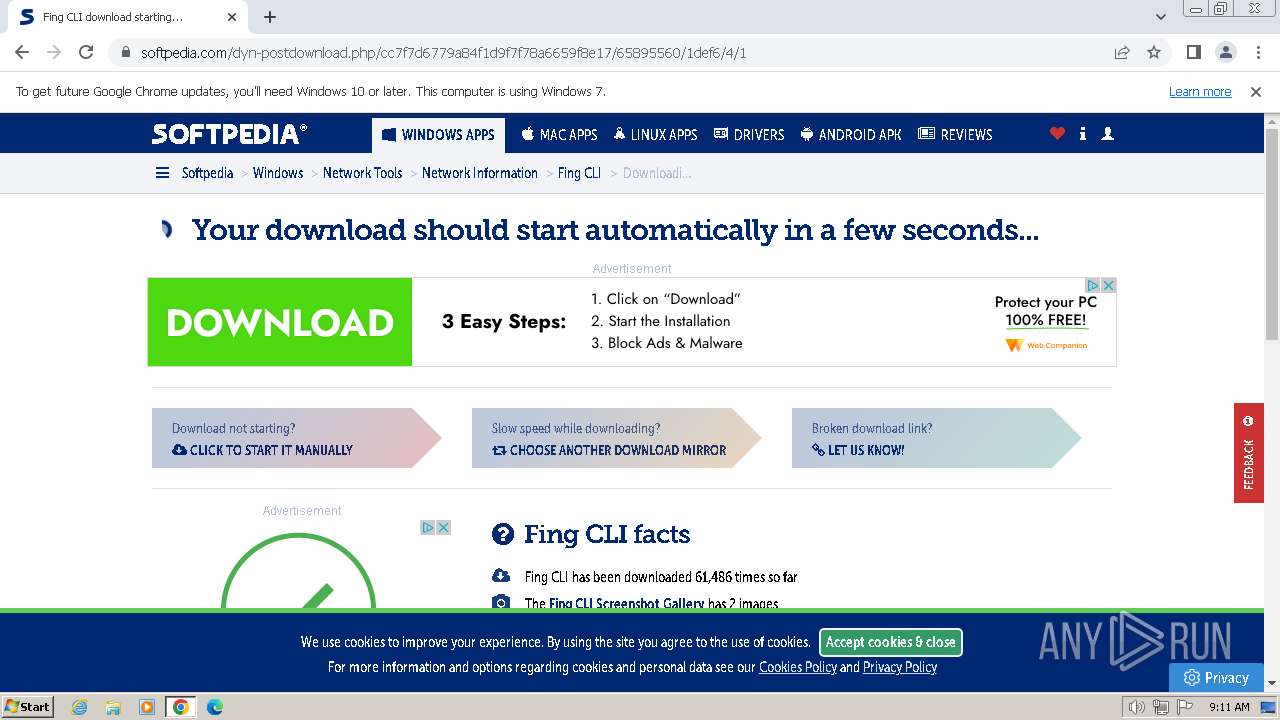The width and height of the screenshot is (1280, 720).
Task: Click the Fing CLI facts heading
Action: 607,534
